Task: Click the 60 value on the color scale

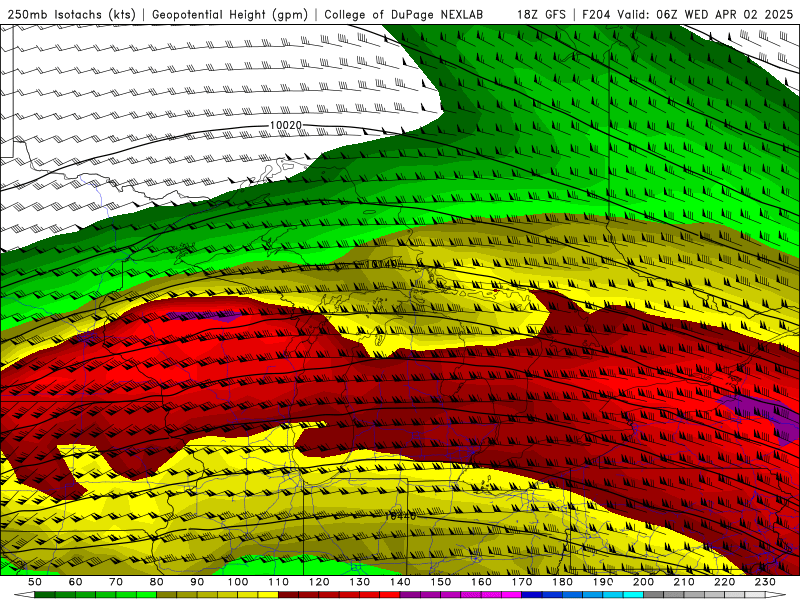Action: pyautogui.click(x=76, y=582)
